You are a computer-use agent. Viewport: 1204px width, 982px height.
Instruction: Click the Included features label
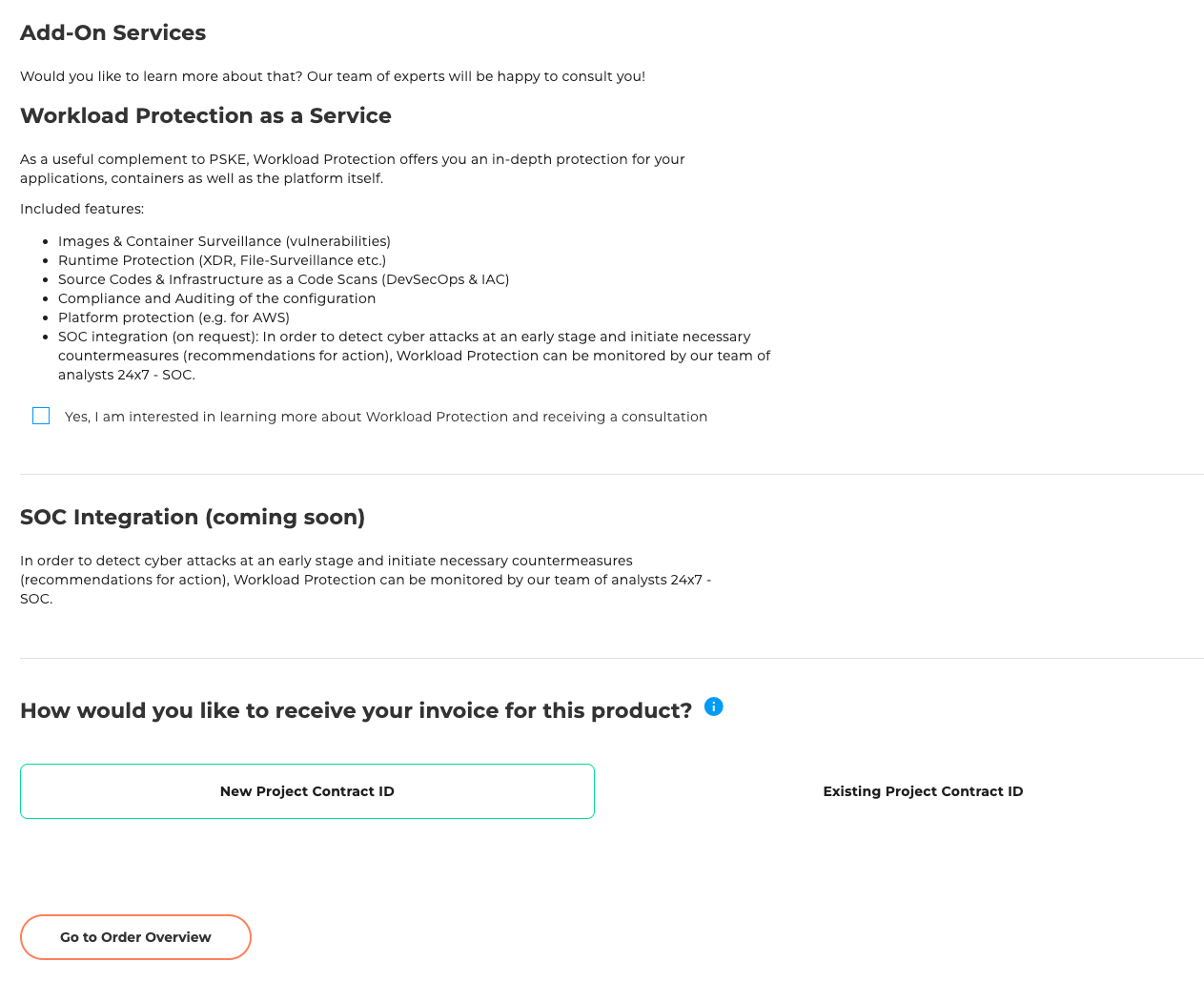tap(82, 209)
